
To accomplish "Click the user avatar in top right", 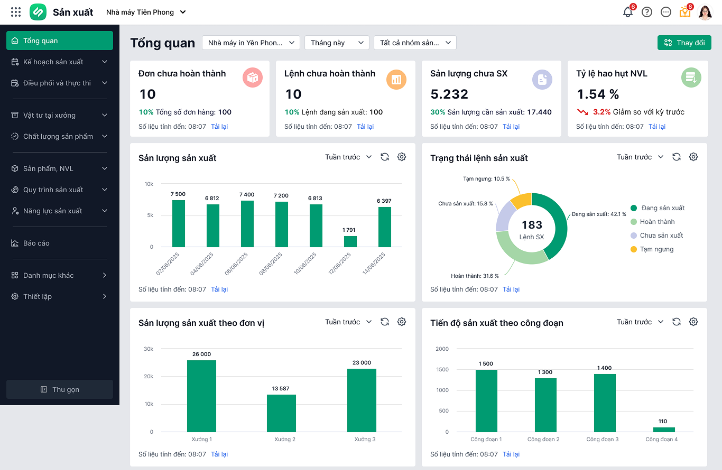I will [704, 12].
